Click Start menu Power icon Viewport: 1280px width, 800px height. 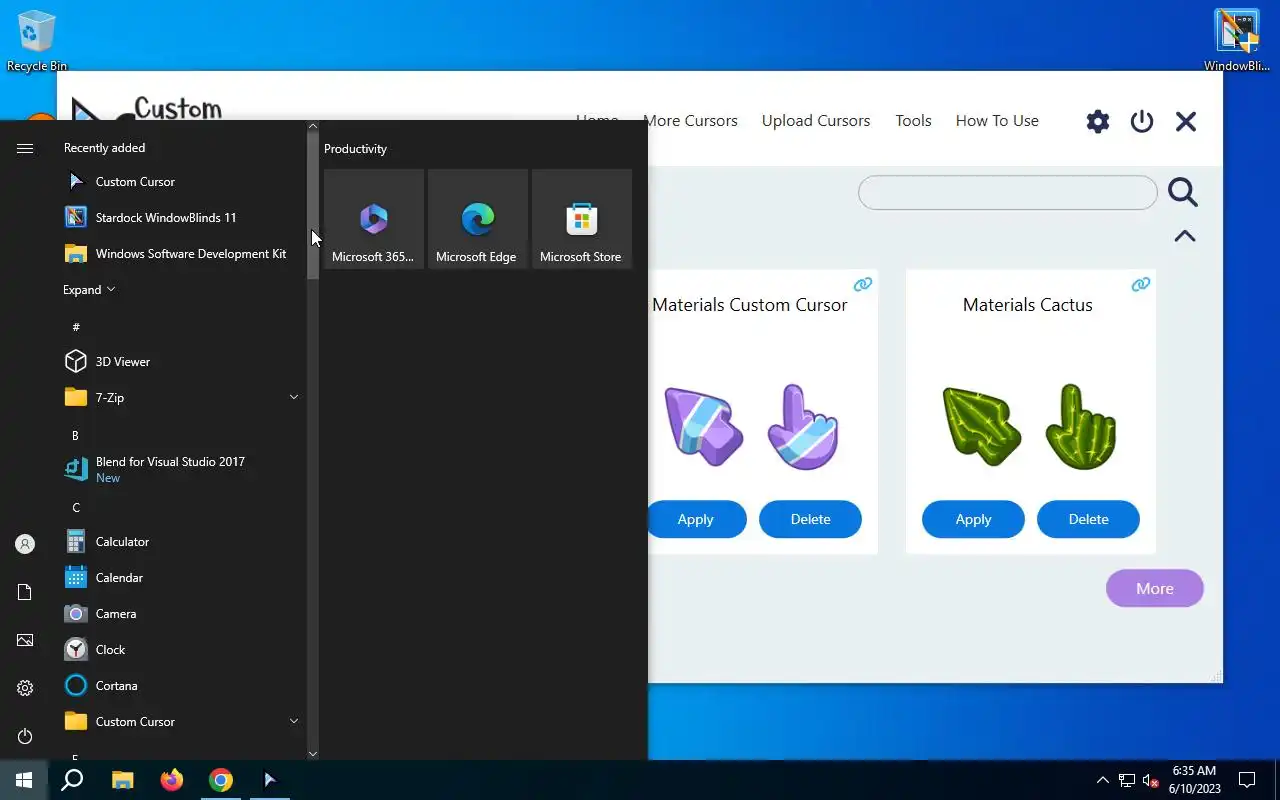click(25, 736)
